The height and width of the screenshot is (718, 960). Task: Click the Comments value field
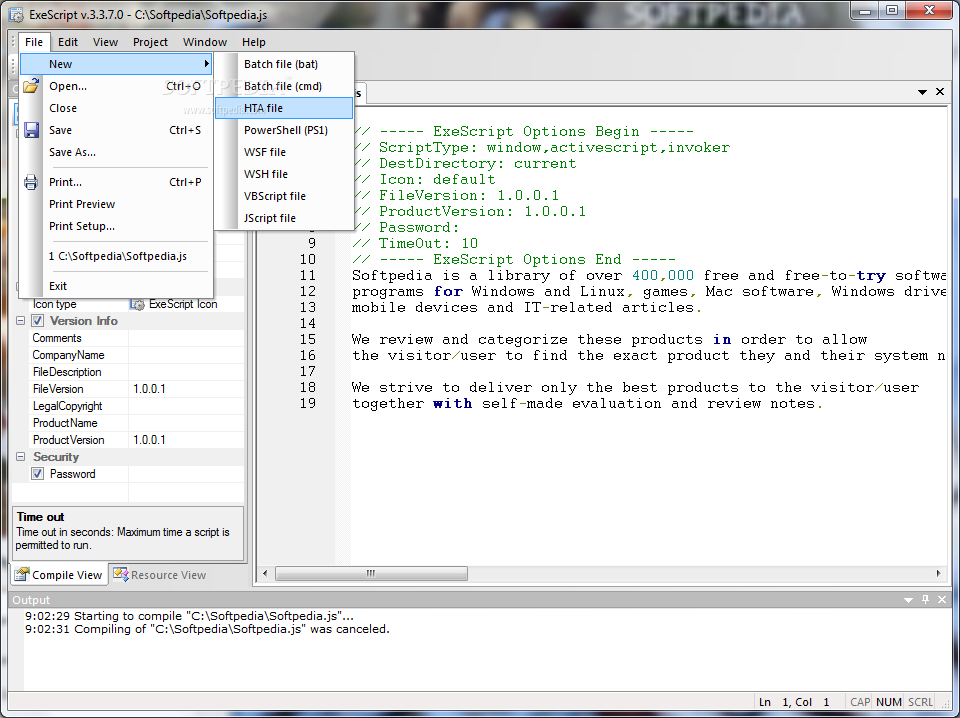click(x=186, y=338)
